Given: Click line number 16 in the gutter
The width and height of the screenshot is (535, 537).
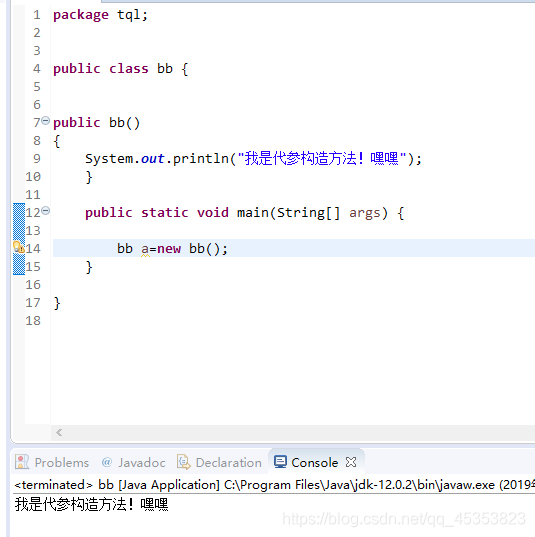Looking at the screenshot, I should 33,285.
